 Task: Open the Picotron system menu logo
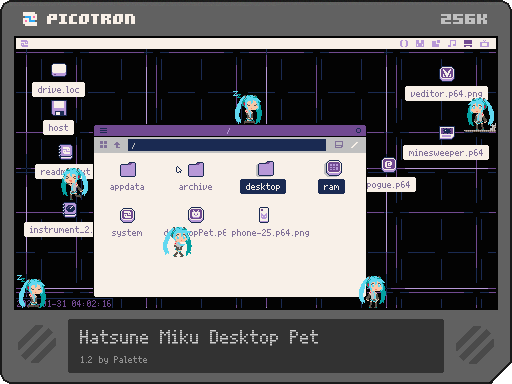pyautogui.click(x=24, y=44)
